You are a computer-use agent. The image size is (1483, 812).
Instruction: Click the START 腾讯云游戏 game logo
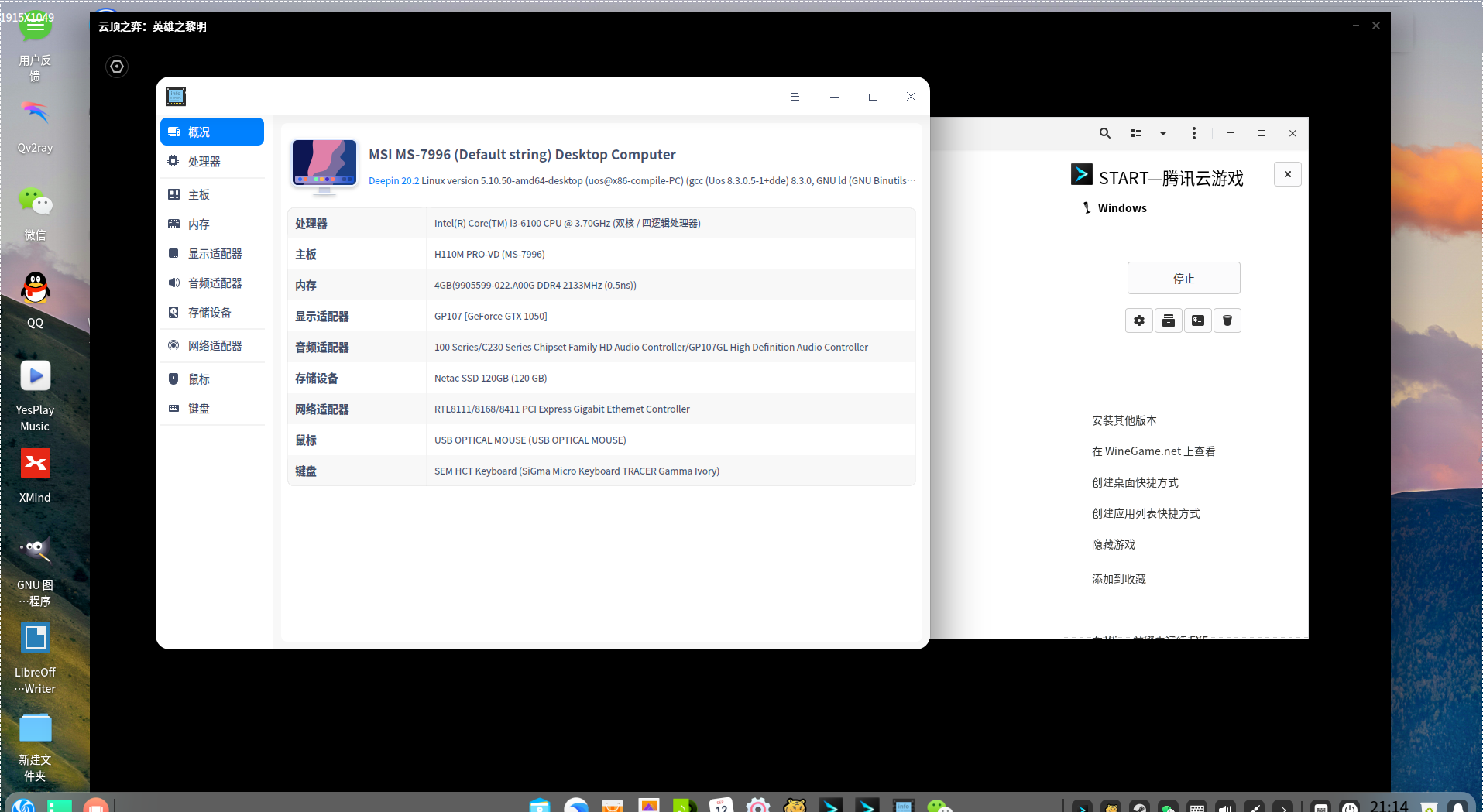click(1081, 174)
